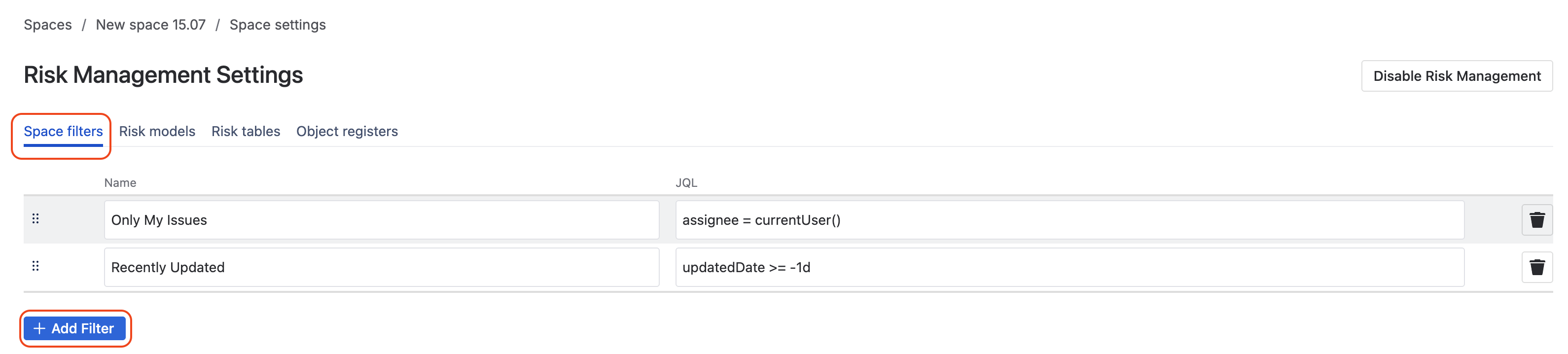
Task: Open the Risk models tab
Action: pos(157,131)
